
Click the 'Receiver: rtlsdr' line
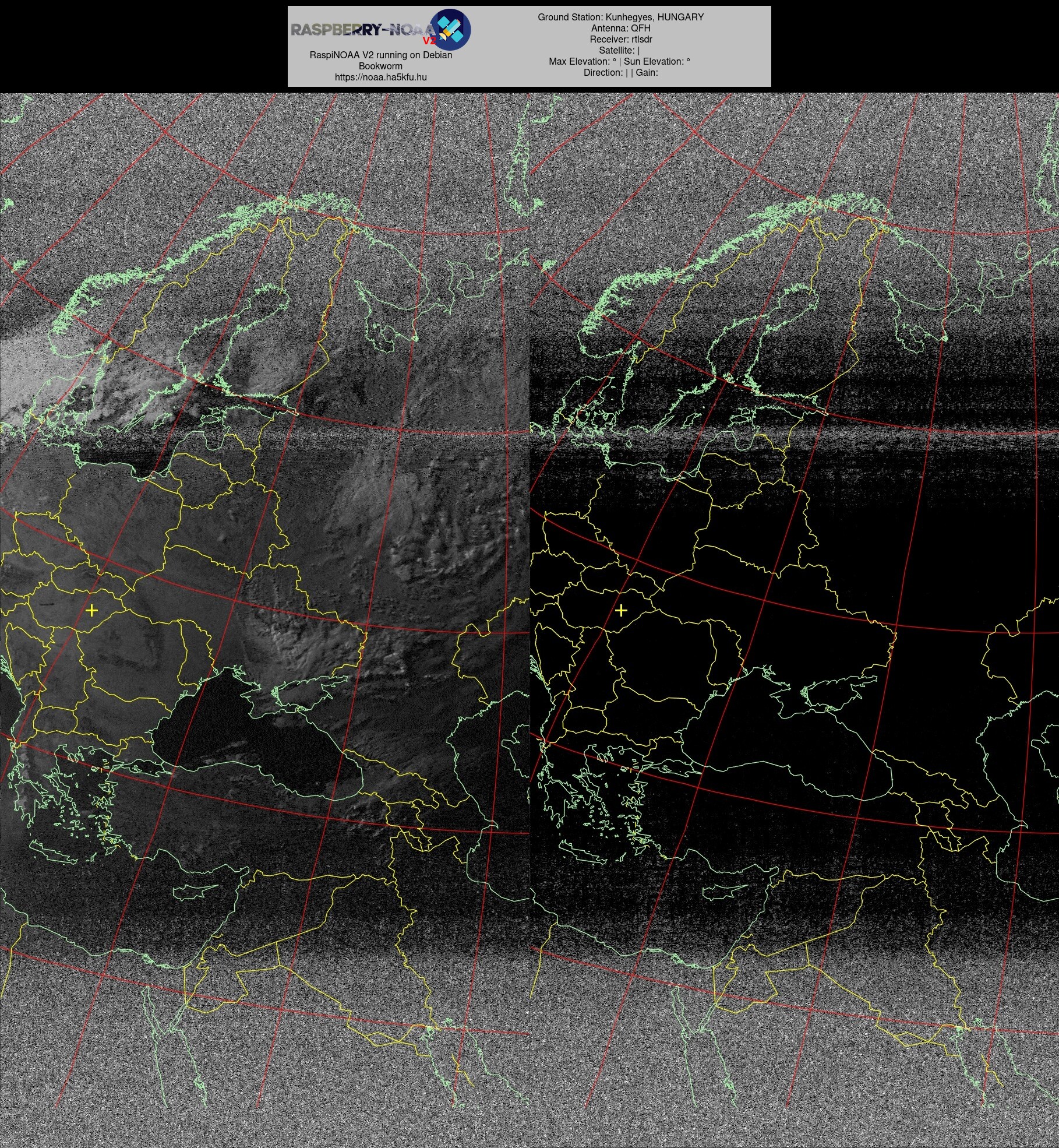tap(621, 39)
